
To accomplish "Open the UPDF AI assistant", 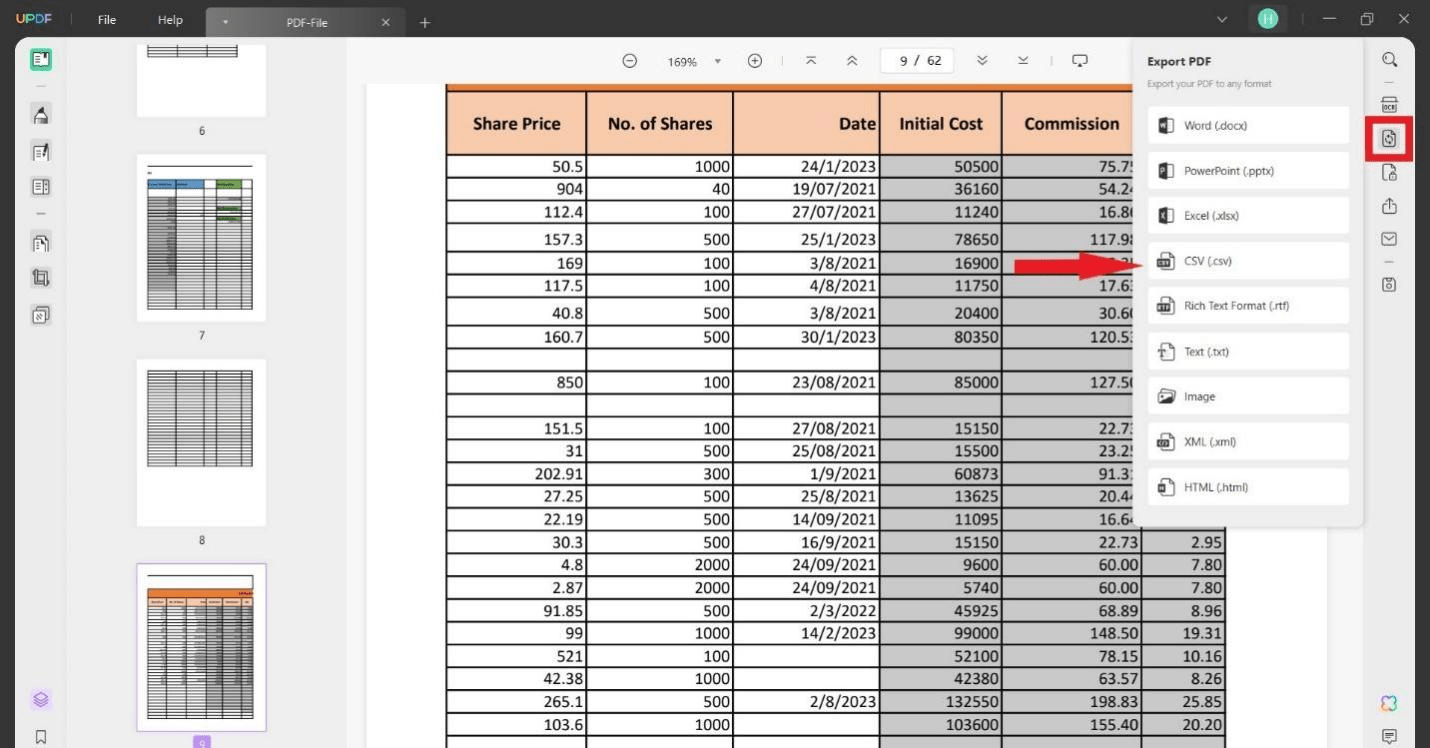I will 1389,703.
